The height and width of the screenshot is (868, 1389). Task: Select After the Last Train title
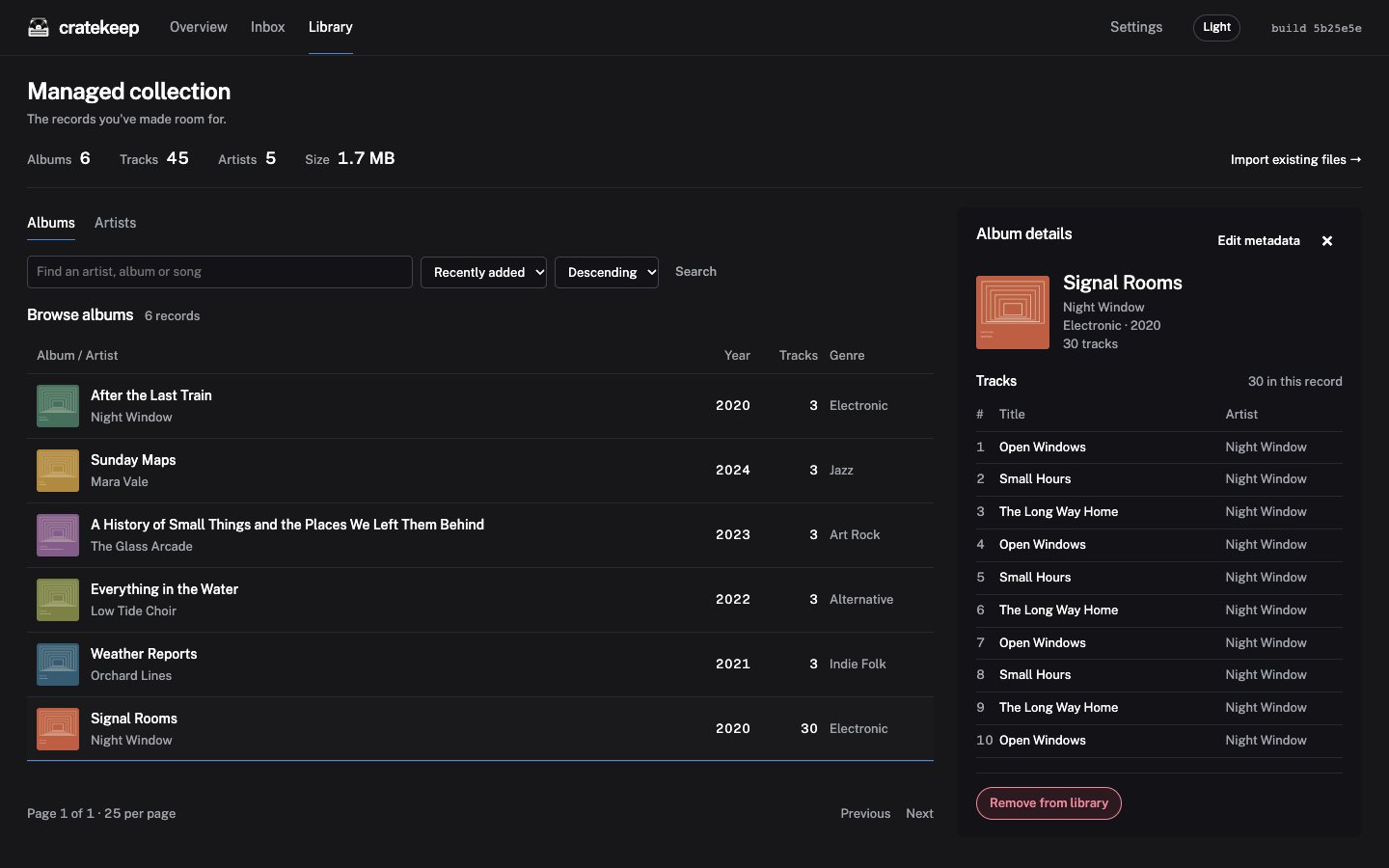pos(151,395)
